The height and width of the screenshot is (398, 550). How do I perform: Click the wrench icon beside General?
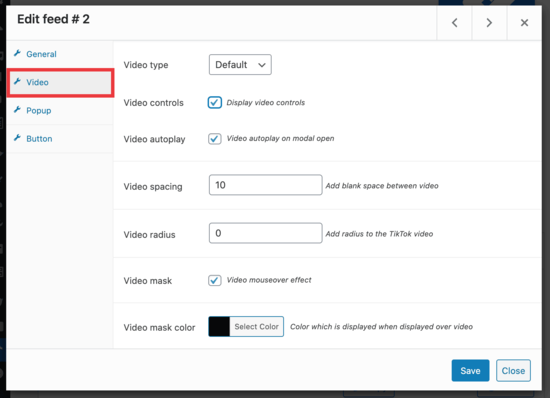[x=17, y=53]
